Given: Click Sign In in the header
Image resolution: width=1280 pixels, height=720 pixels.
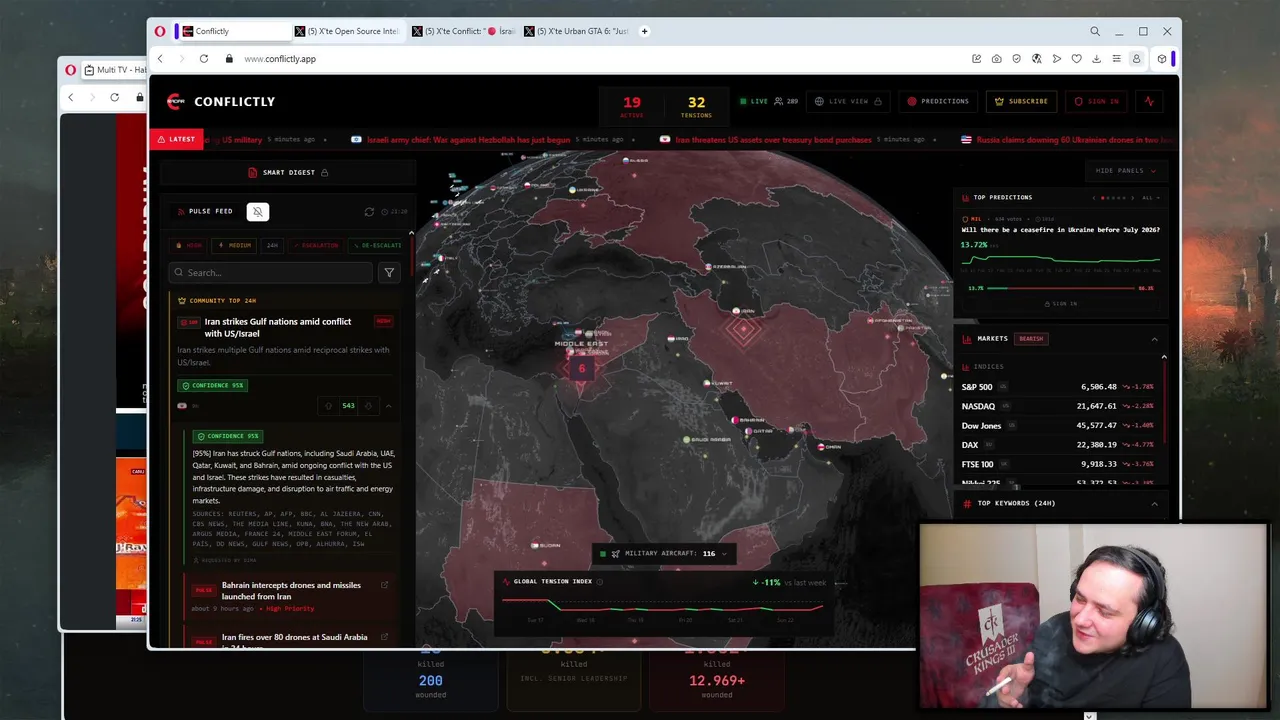Looking at the screenshot, I should coord(1097,101).
